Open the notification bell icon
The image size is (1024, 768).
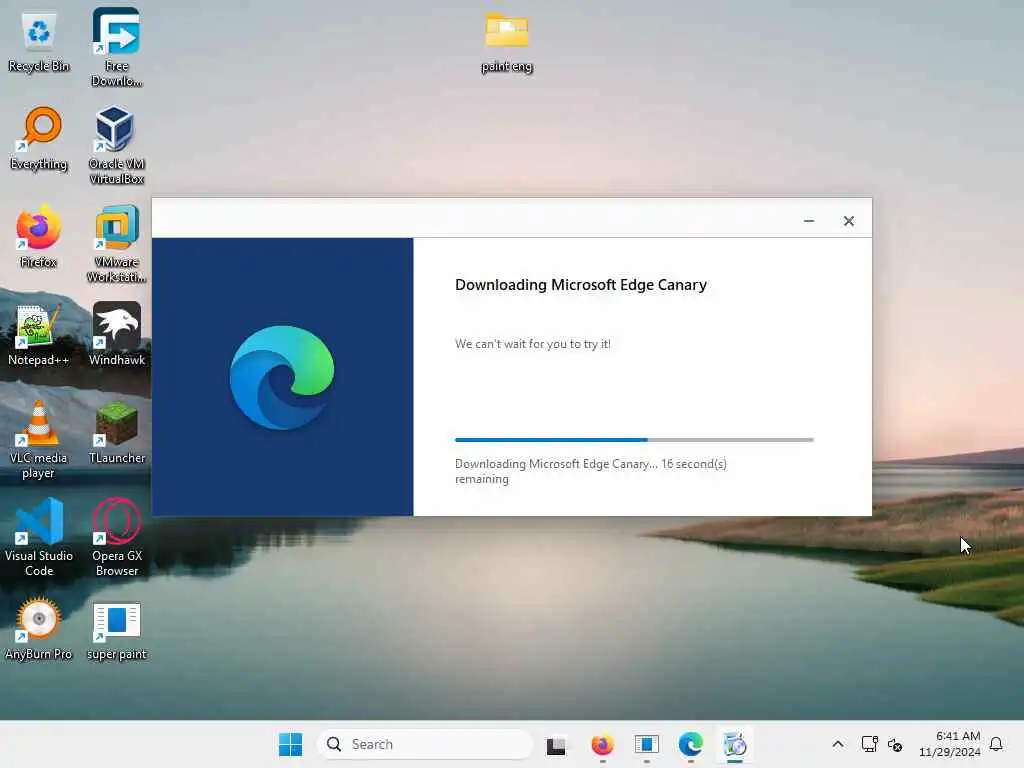(x=996, y=744)
